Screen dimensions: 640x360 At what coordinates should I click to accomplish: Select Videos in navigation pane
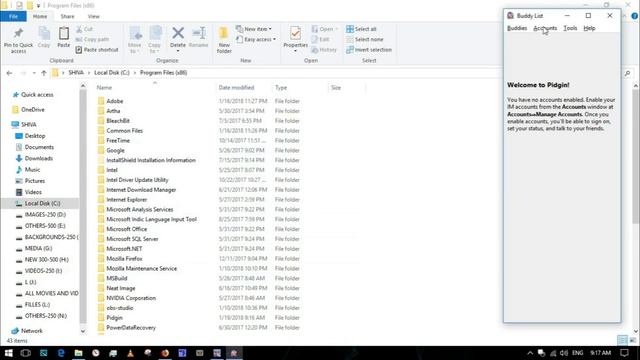(x=33, y=192)
